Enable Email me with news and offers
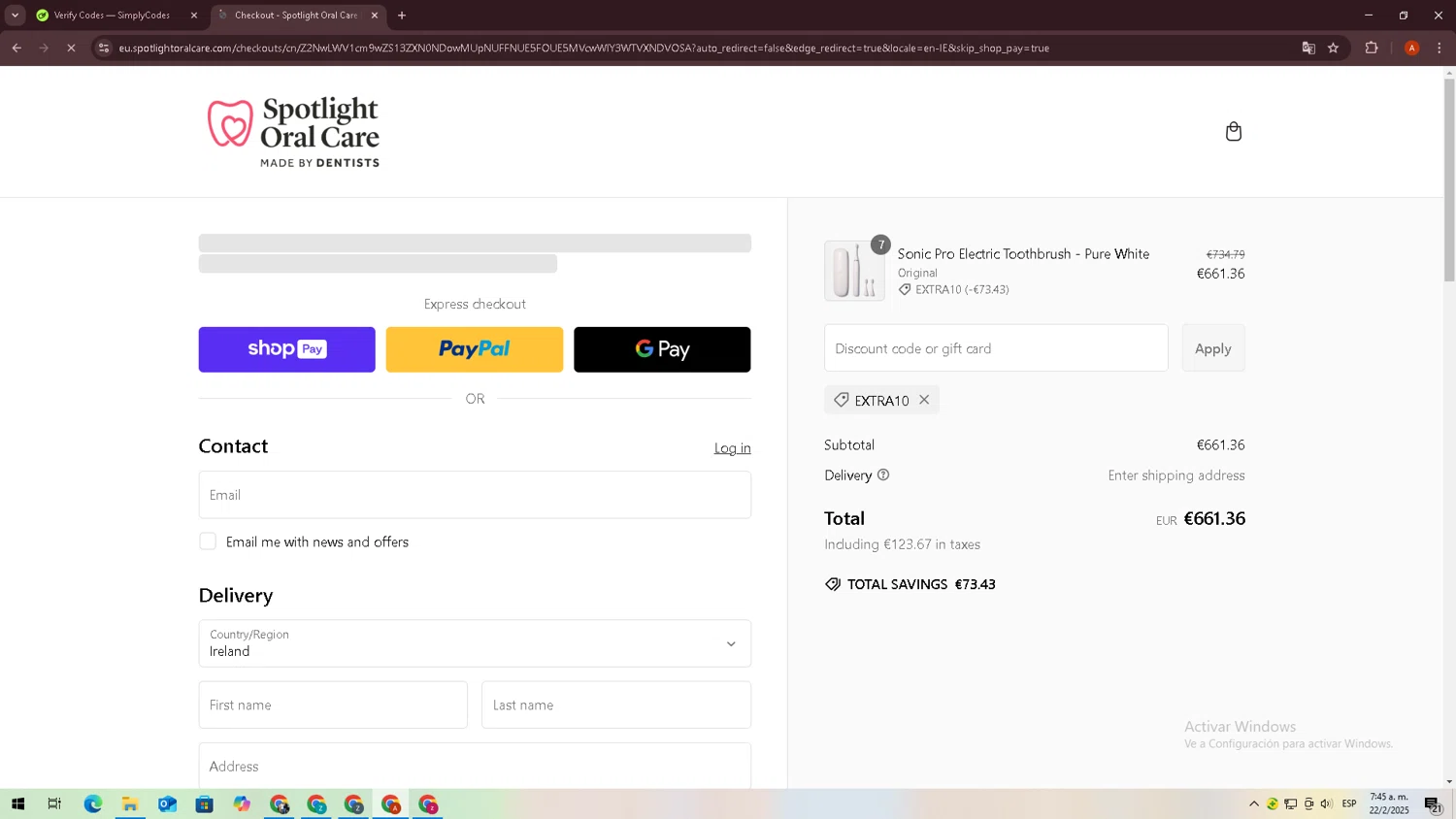1456x819 pixels. click(x=208, y=541)
